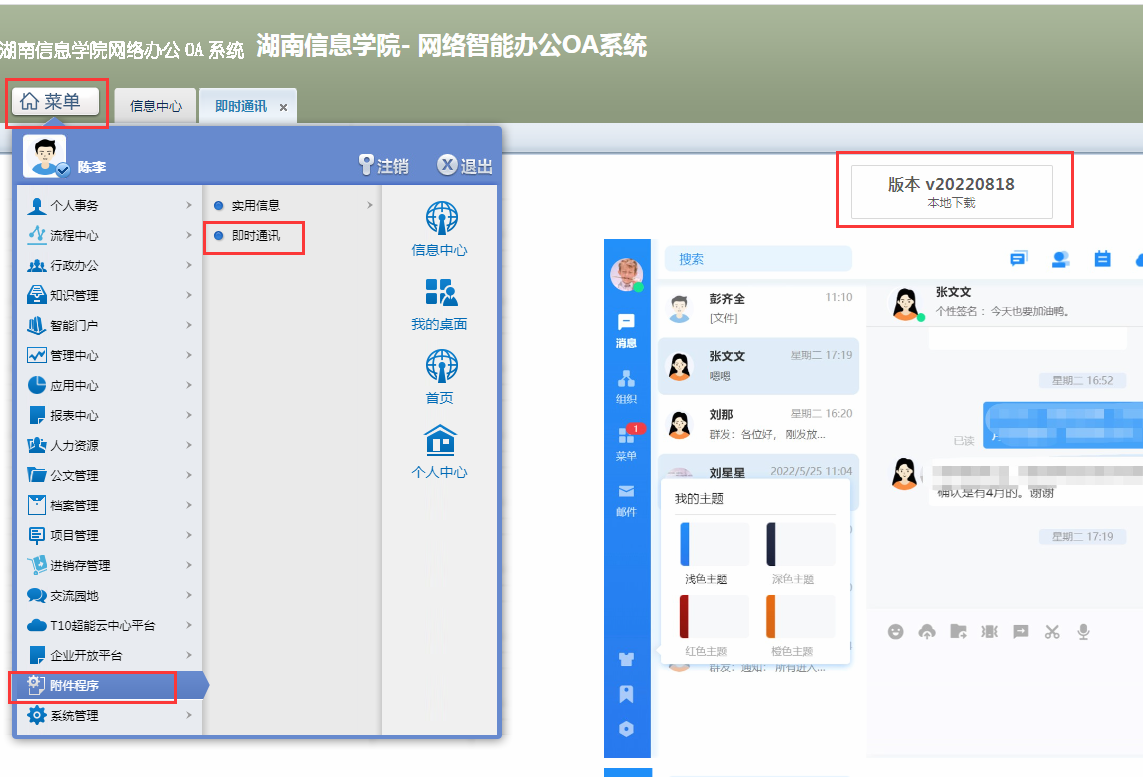Click the 菜单 home button
This screenshot has width=1143, height=777.
tap(56, 101)
